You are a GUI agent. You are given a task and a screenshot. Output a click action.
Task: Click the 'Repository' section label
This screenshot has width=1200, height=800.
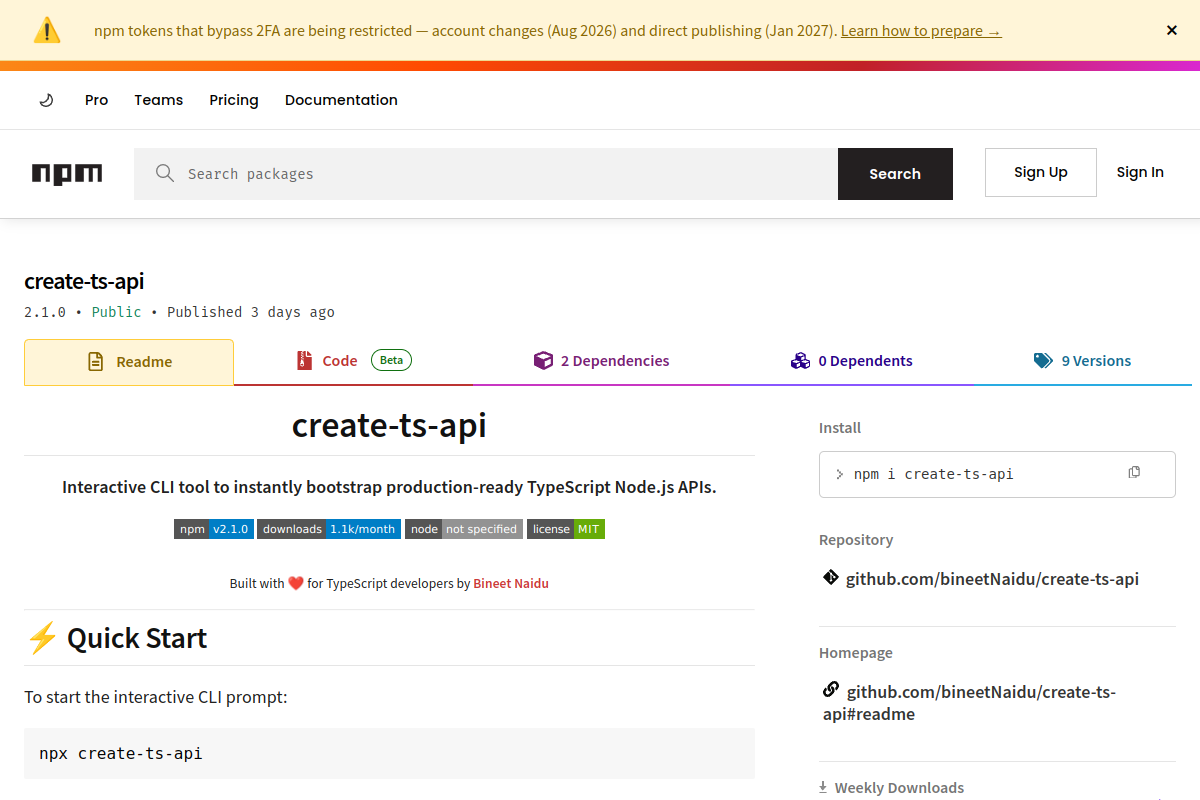click(856, 540)
